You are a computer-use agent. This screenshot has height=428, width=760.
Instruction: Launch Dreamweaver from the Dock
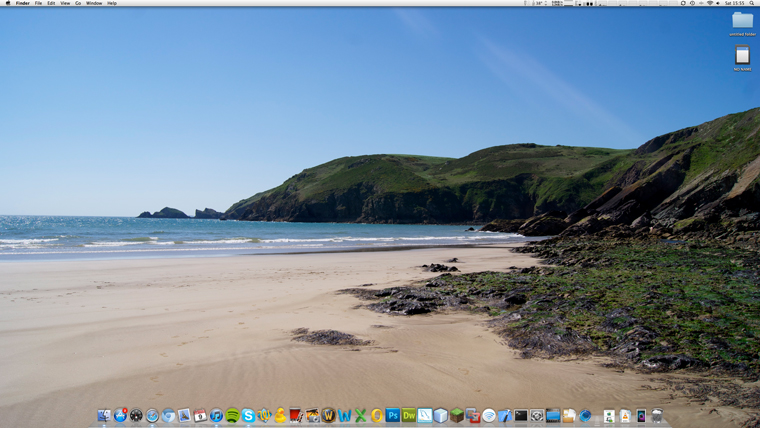coord(409,415)
